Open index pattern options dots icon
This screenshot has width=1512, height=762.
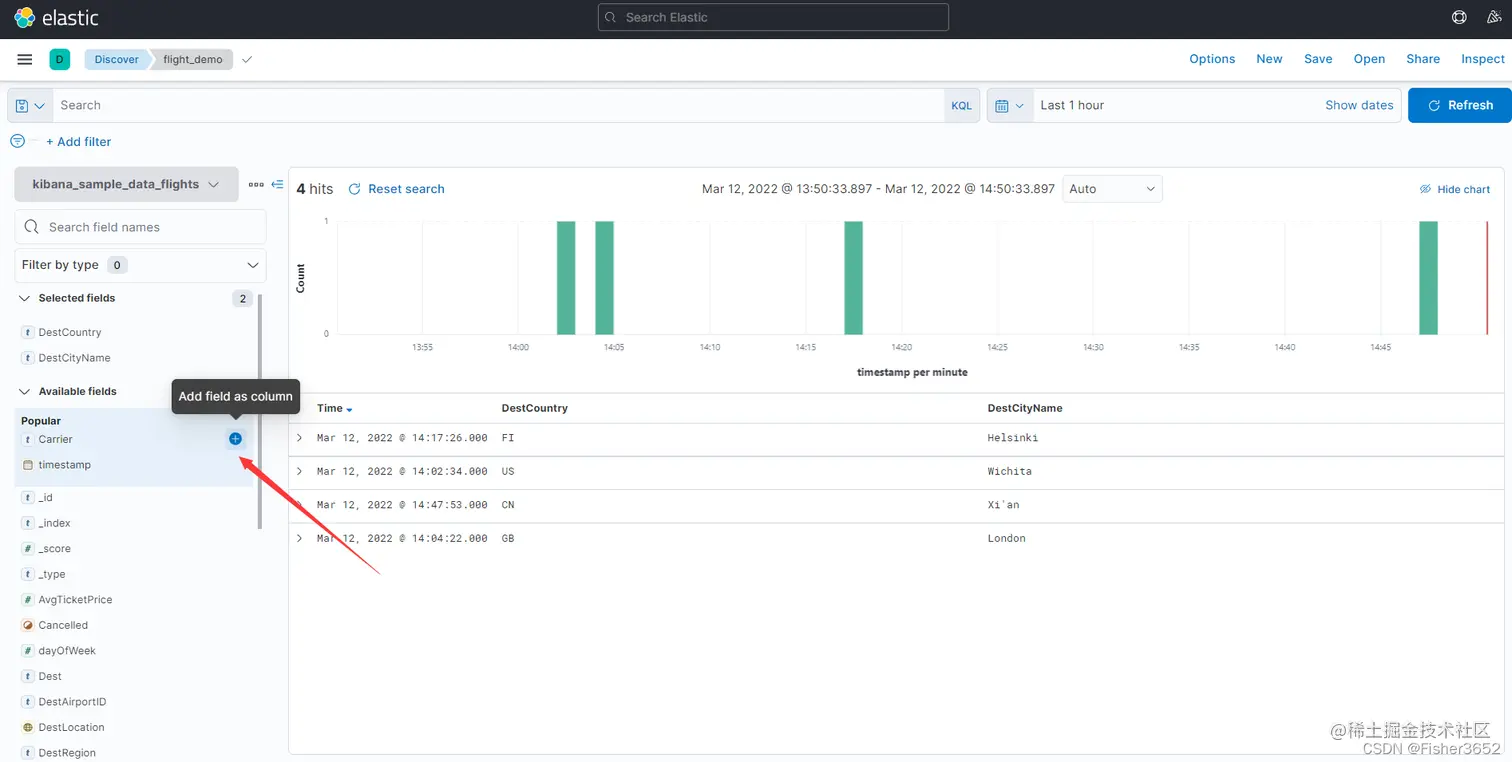[x=256, y=185]
